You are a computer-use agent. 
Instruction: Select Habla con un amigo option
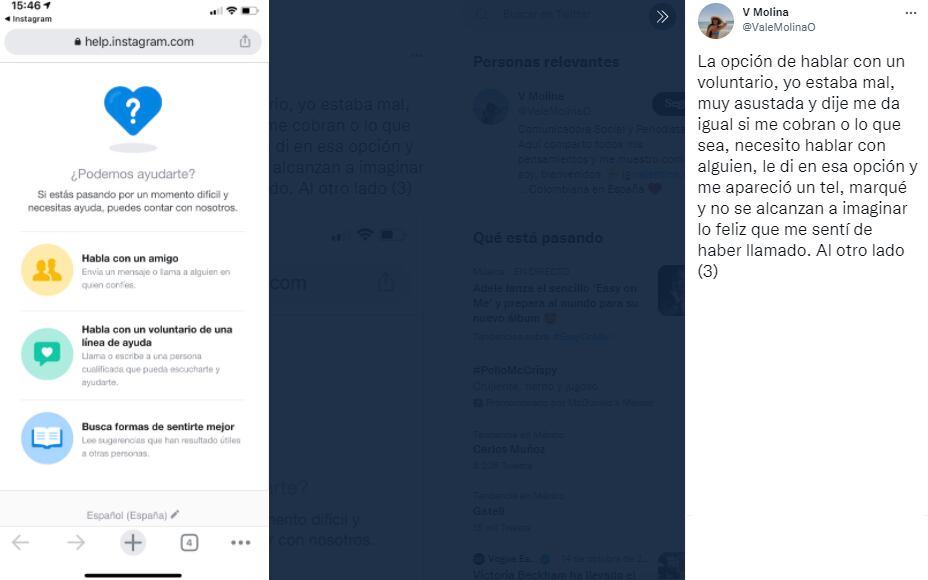click(x=133, y=270)
